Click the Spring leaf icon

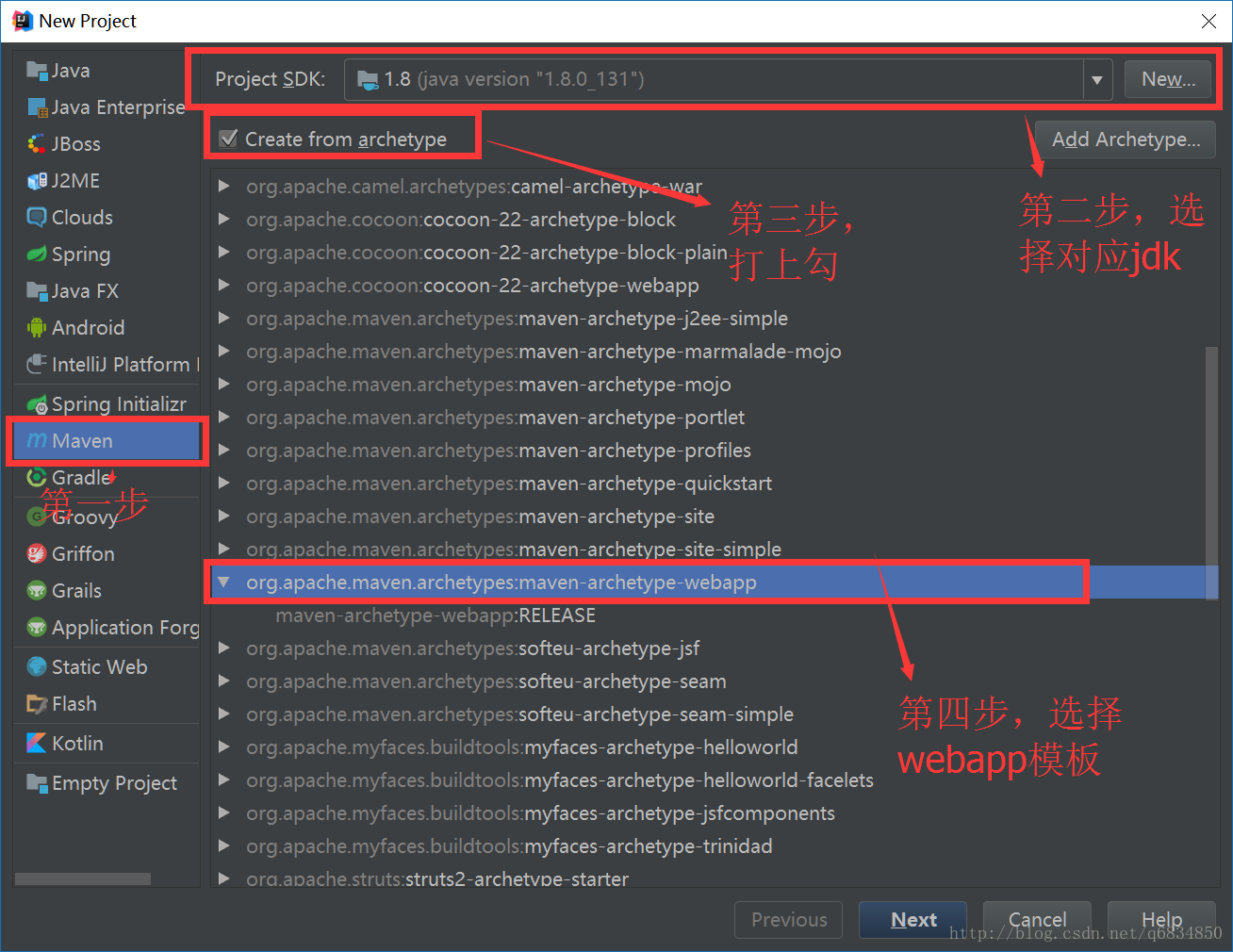(x=37, y=254)
